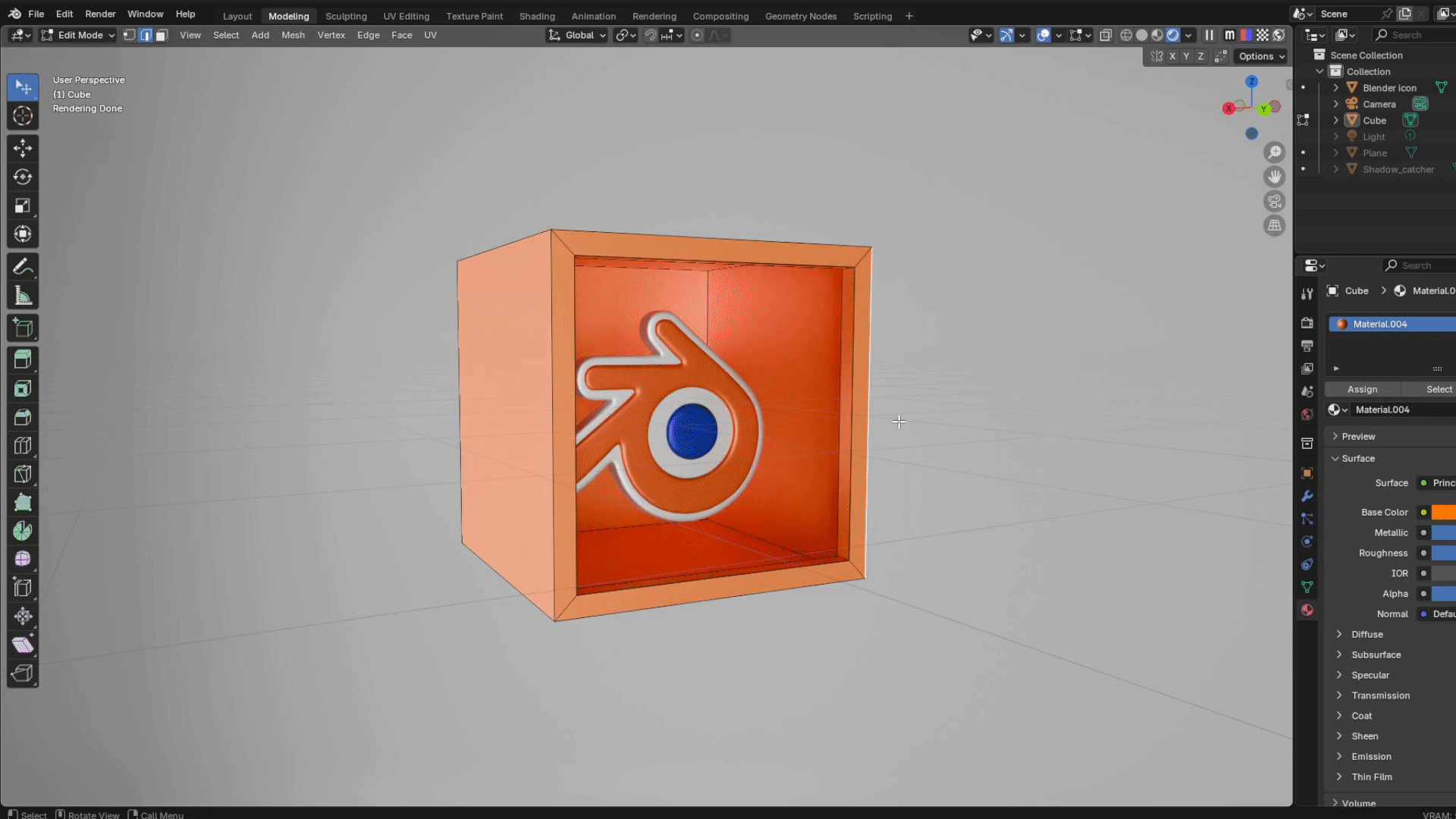Toggle camera view icon in viewport
The height and width of the screenshot is (819, 1456).
coord(1275,201)
